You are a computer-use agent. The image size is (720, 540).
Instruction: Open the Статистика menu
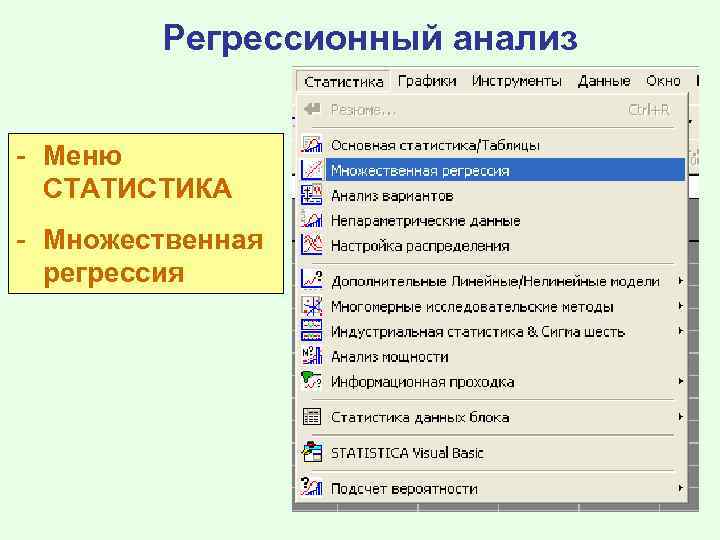[x=343, y=82]
